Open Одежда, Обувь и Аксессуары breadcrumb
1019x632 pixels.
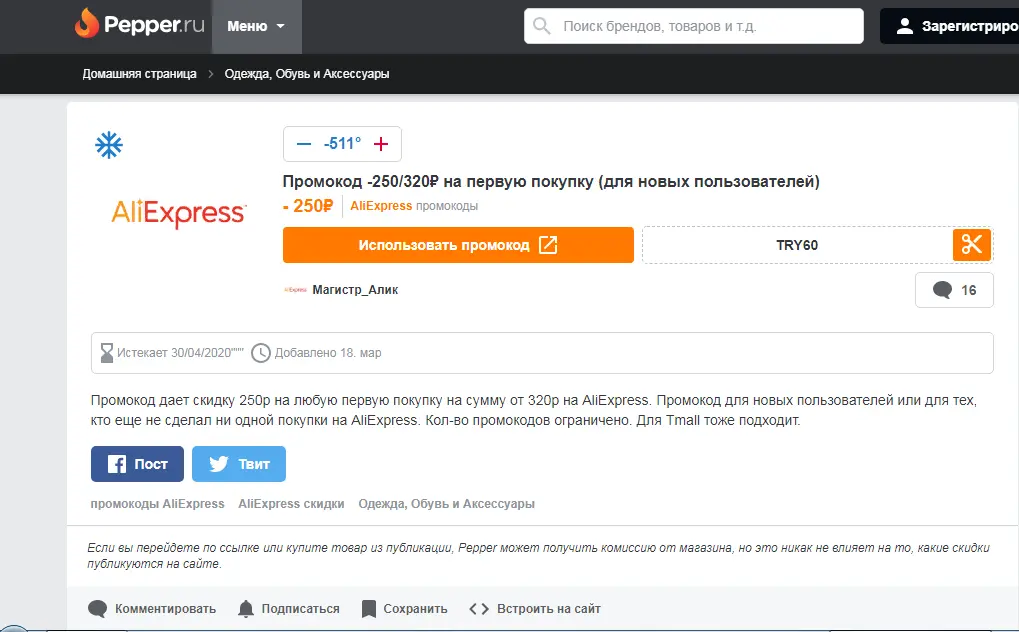307,73
